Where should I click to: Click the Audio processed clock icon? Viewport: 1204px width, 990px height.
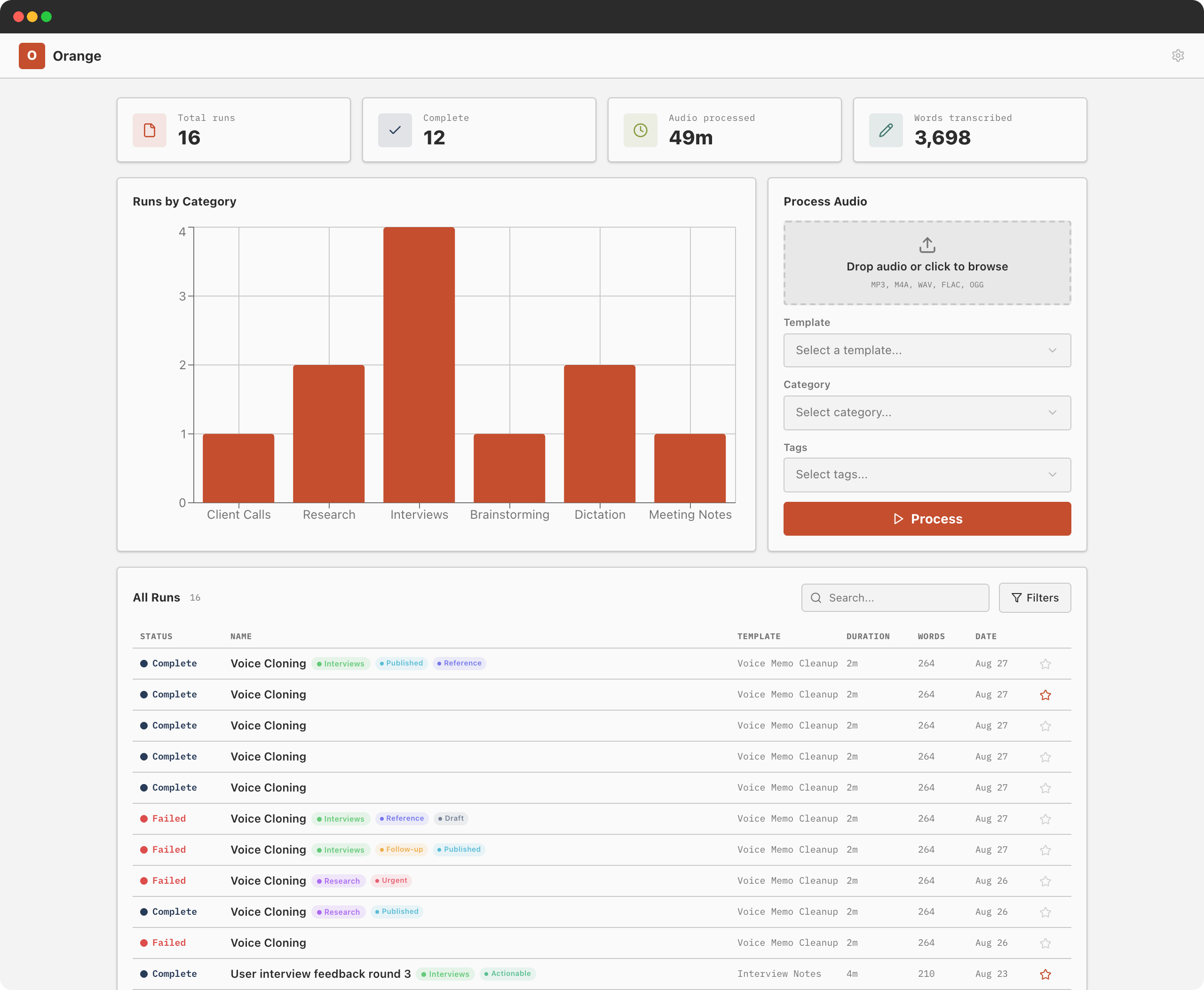640,130
